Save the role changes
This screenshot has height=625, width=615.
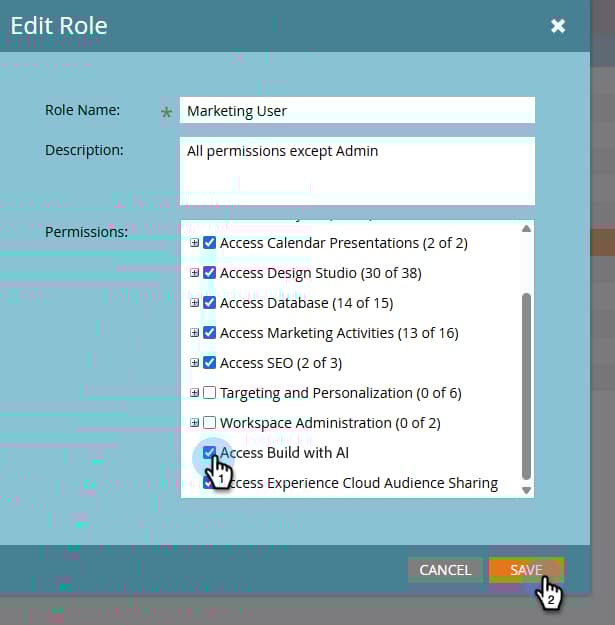coord(526,570)
